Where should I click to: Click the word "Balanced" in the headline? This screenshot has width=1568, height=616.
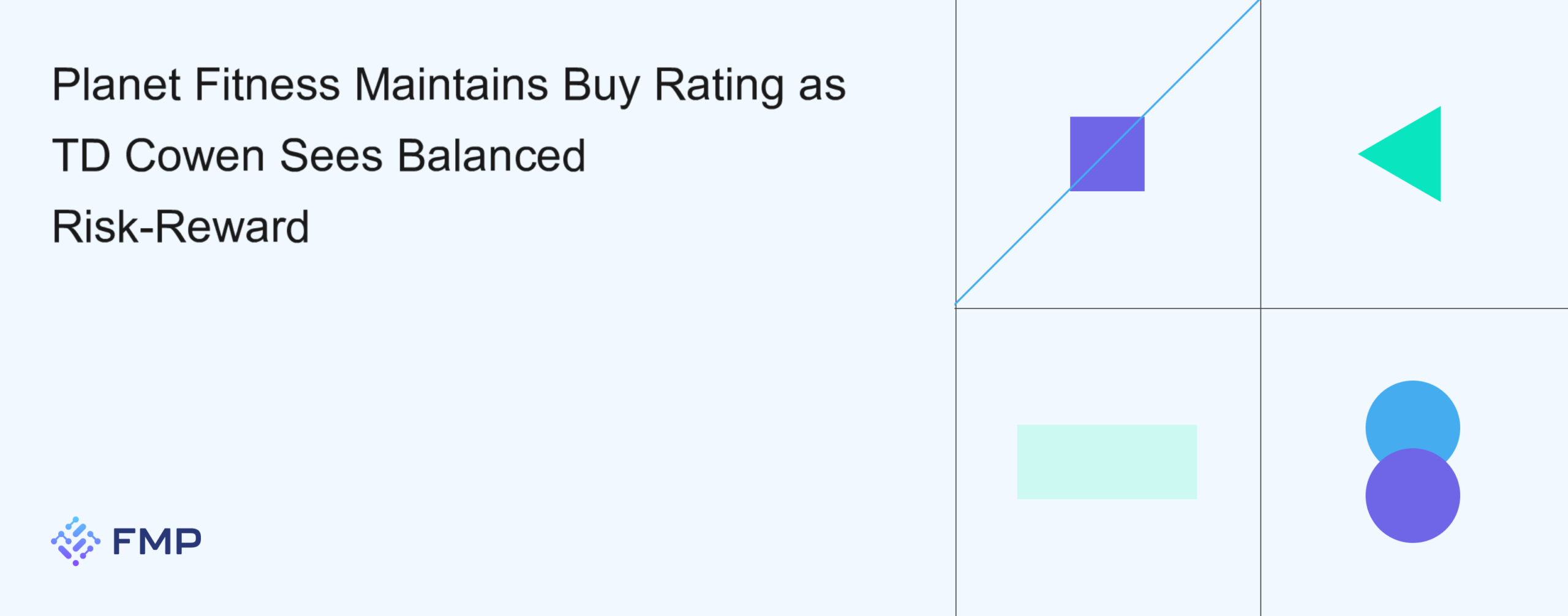(492, 156)
